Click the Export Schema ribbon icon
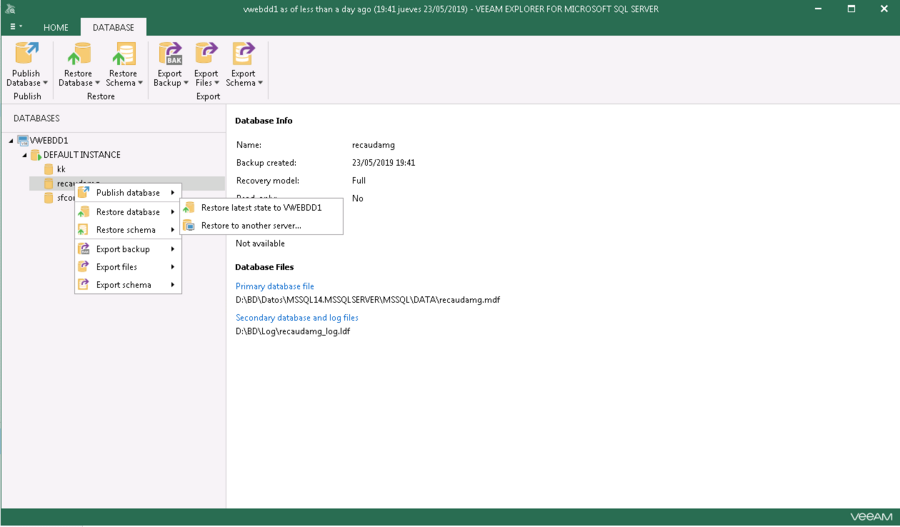This screenshot has height=527, width=900. pos(243,56)
